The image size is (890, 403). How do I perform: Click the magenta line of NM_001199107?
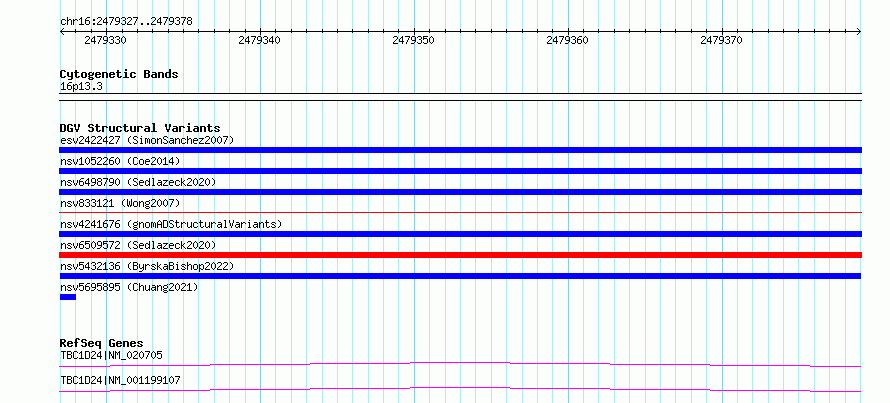tap(460, 389)
